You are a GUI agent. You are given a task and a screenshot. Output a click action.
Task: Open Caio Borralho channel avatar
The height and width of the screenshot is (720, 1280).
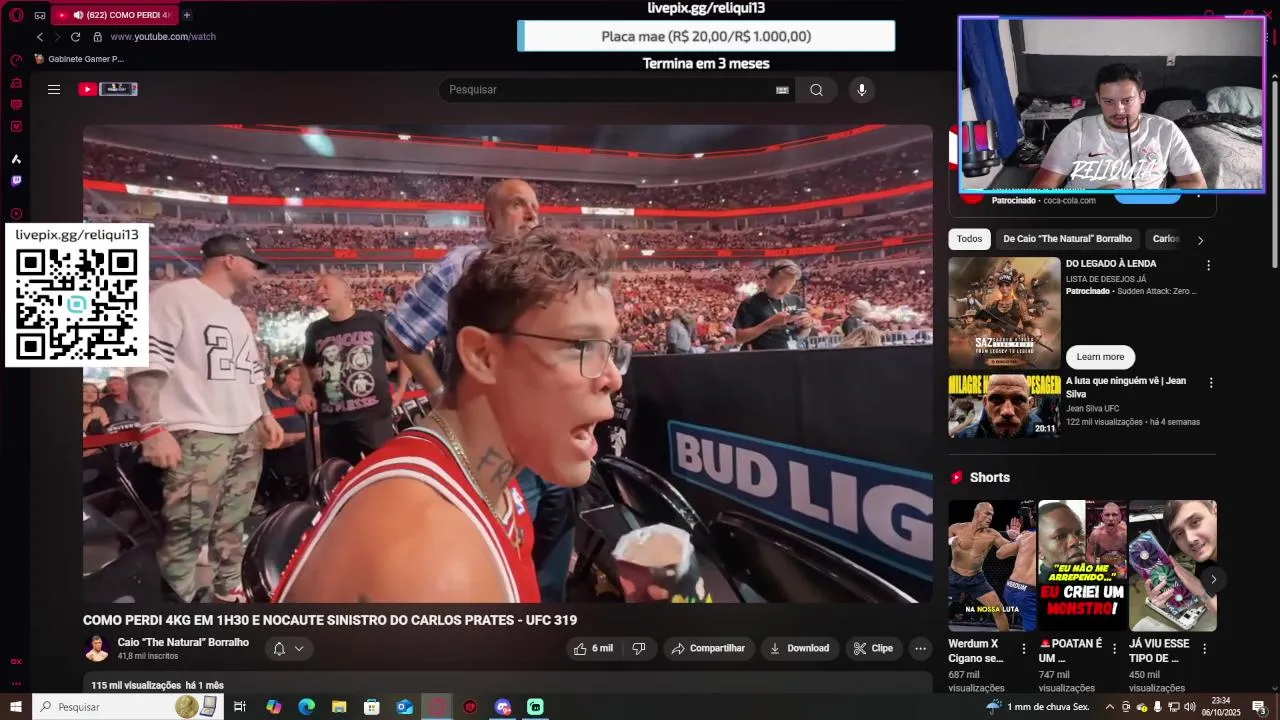pyautogui.click(x=97, y=648)
